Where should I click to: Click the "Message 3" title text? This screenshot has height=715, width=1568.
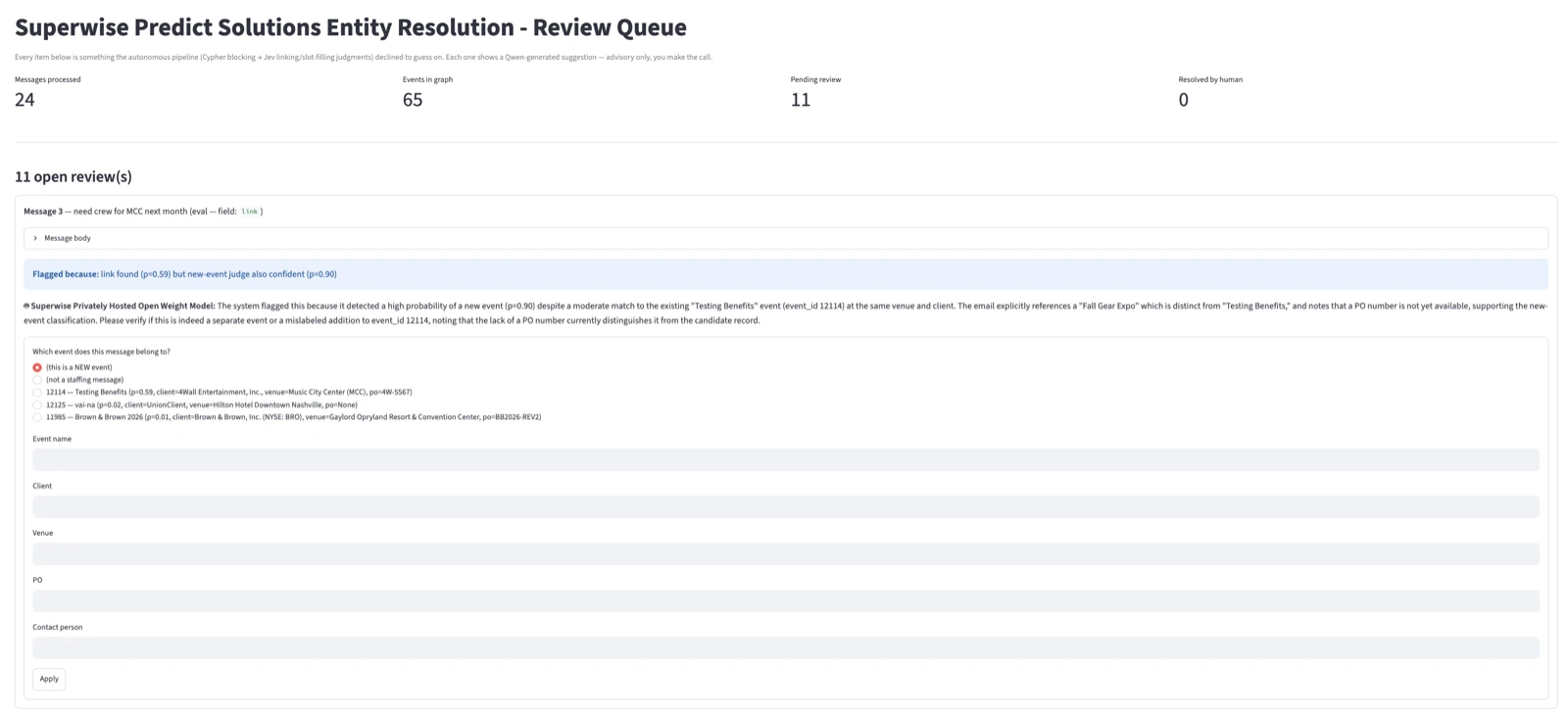tap(43, 212)
